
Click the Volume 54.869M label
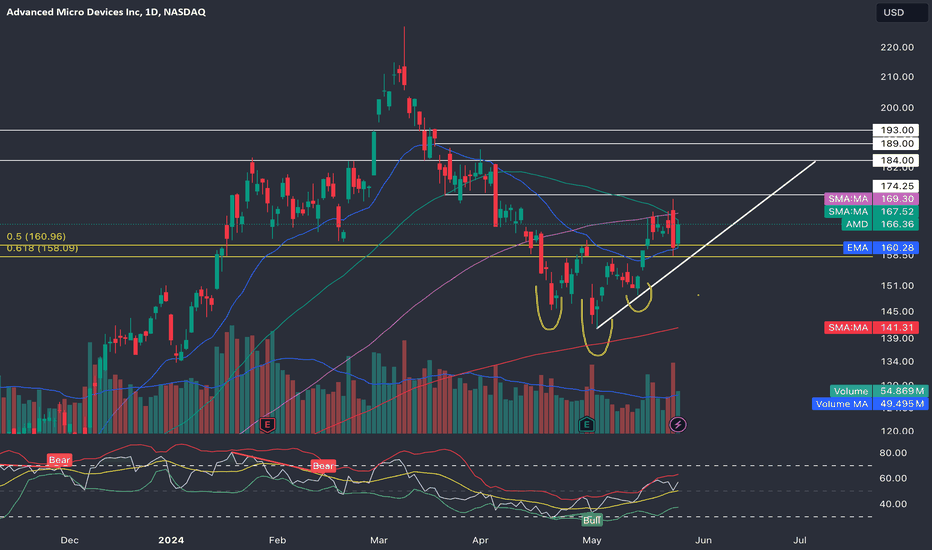(879, 391)
